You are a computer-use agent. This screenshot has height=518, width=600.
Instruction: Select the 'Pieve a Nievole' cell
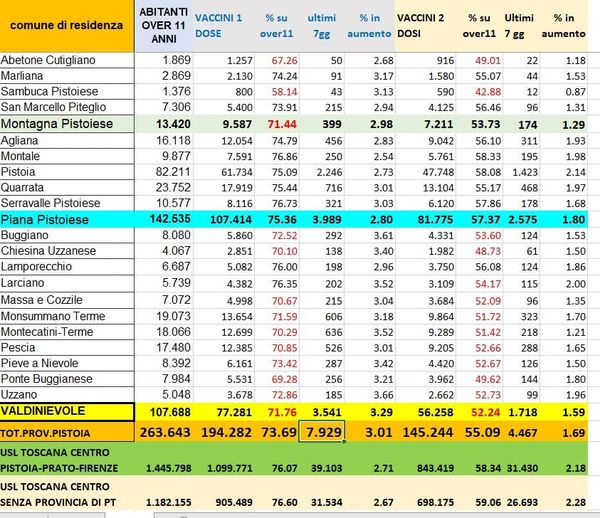coord(67,363)
